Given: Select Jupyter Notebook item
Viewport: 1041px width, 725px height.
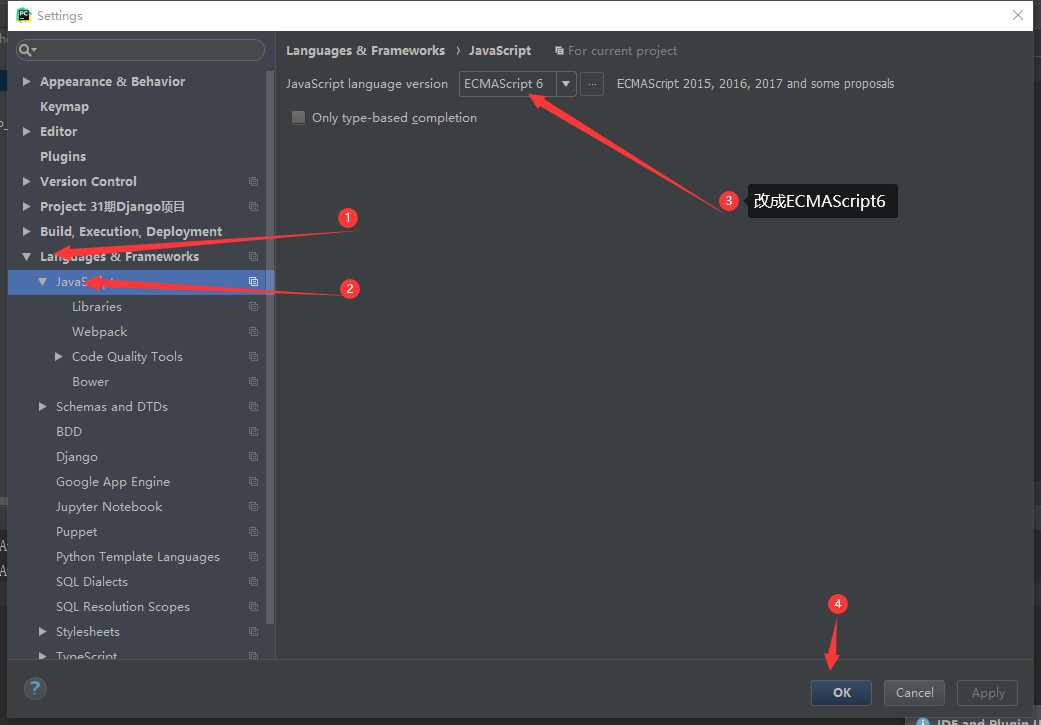Looking at the screenshot, I should point(109,507).
